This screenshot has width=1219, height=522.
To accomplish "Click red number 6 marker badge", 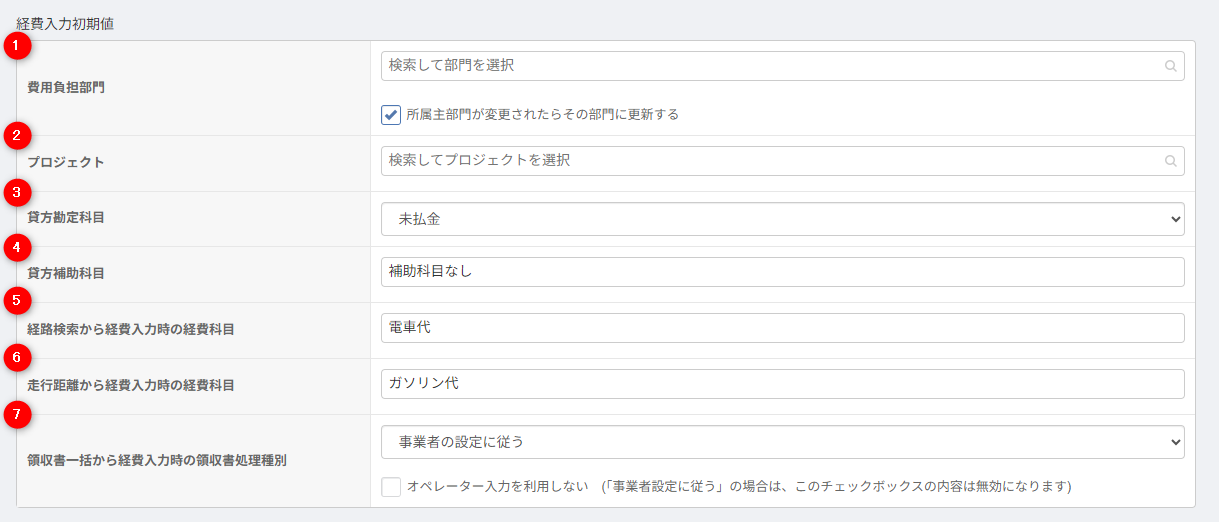I will pyautogui.click(x=17, y=357).
